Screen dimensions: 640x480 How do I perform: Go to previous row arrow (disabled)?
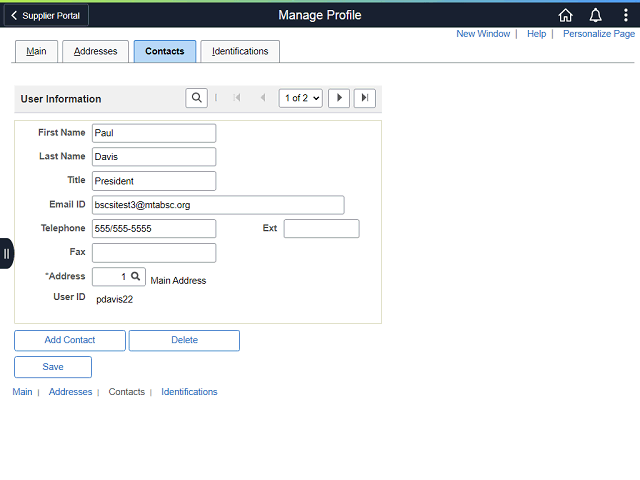coord(263,98)
